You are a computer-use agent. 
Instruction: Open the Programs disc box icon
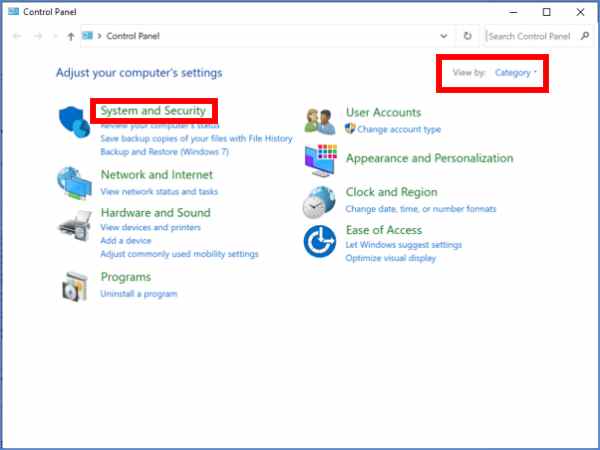click(74, 287)
